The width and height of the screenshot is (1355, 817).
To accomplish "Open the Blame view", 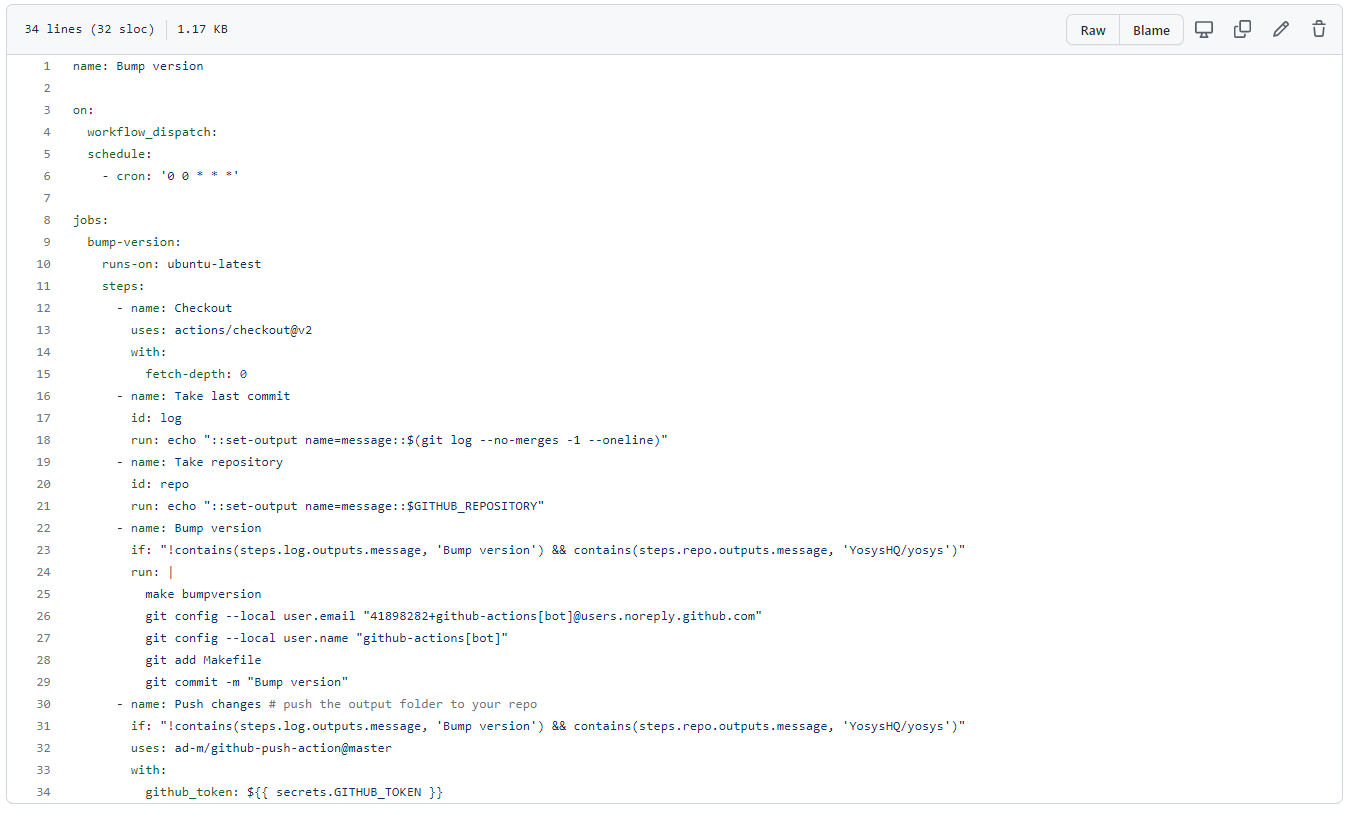I will 1150,29.
